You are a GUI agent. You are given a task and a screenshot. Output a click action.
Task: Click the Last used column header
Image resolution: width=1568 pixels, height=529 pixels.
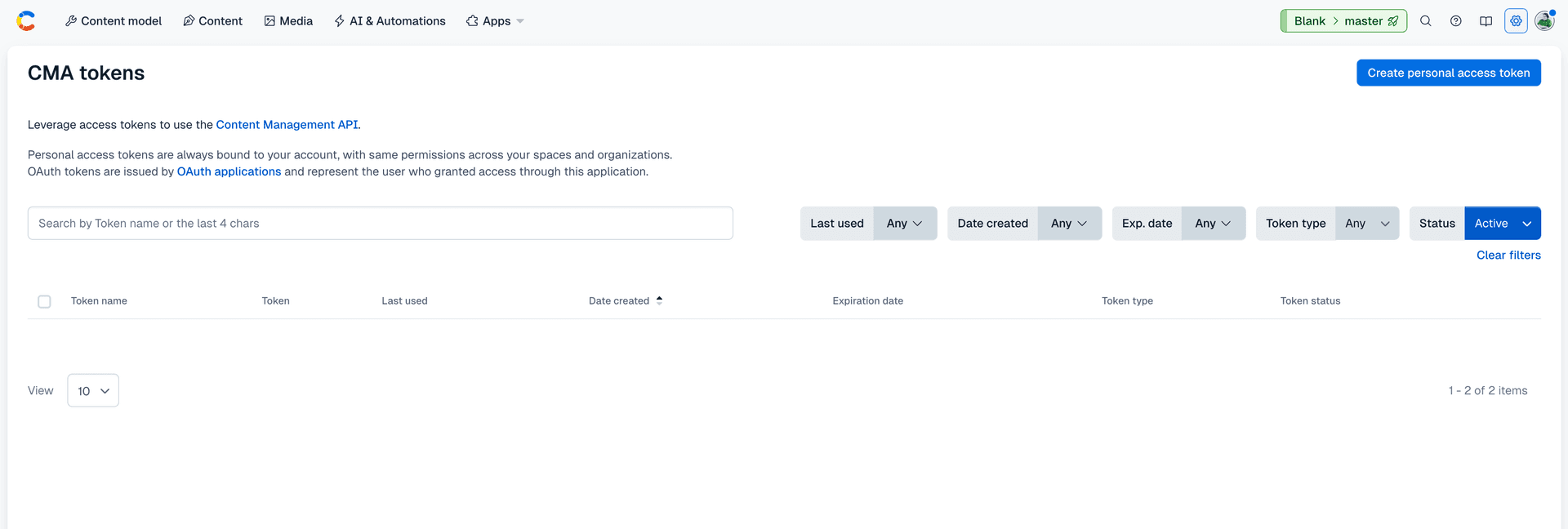point(404,300)
